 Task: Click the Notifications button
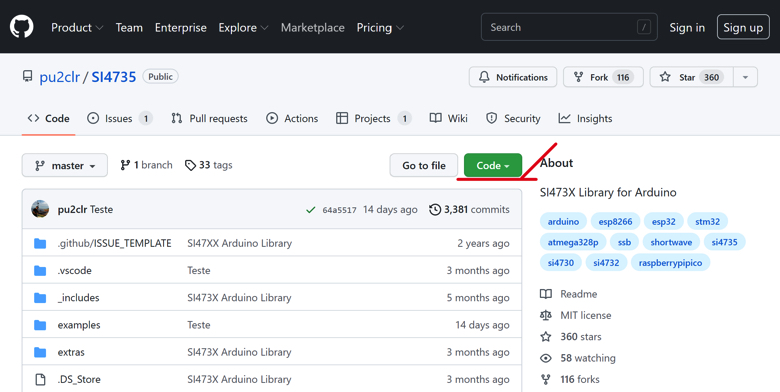click(x=513, y=77)
